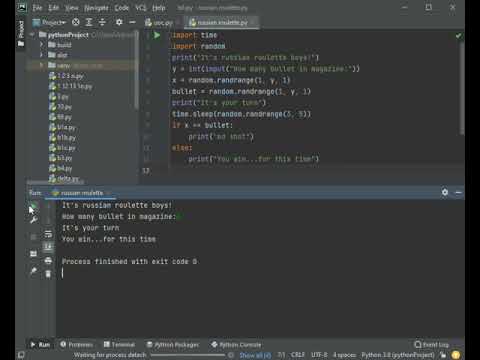Open the b1a.py file
The image size is (480, 360).
tap(62, 127)
